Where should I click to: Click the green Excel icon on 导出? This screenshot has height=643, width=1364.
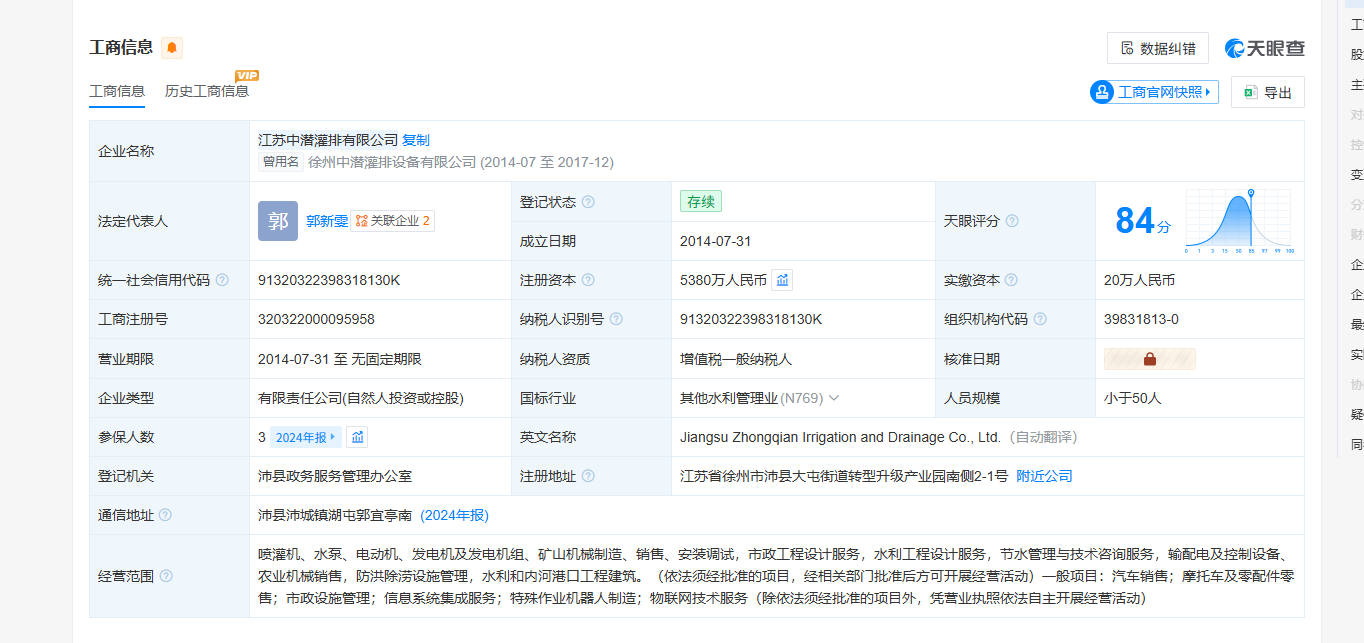click(x=1250, y=92)
